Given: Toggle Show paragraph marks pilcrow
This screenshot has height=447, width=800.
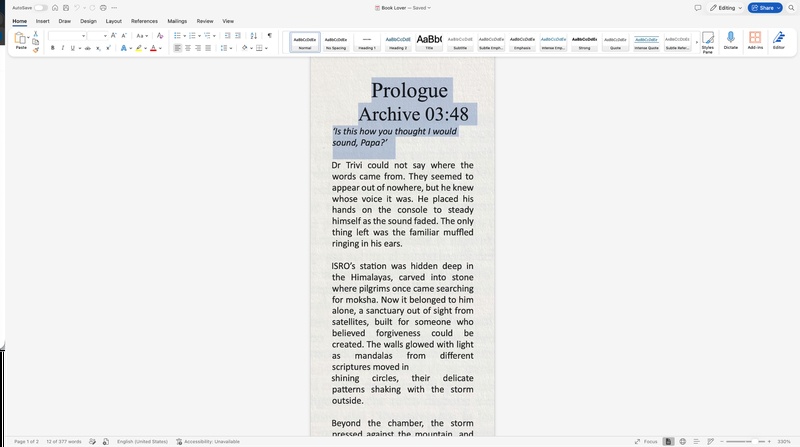Looking at the screenshot, I should click(x=269, y=36).
